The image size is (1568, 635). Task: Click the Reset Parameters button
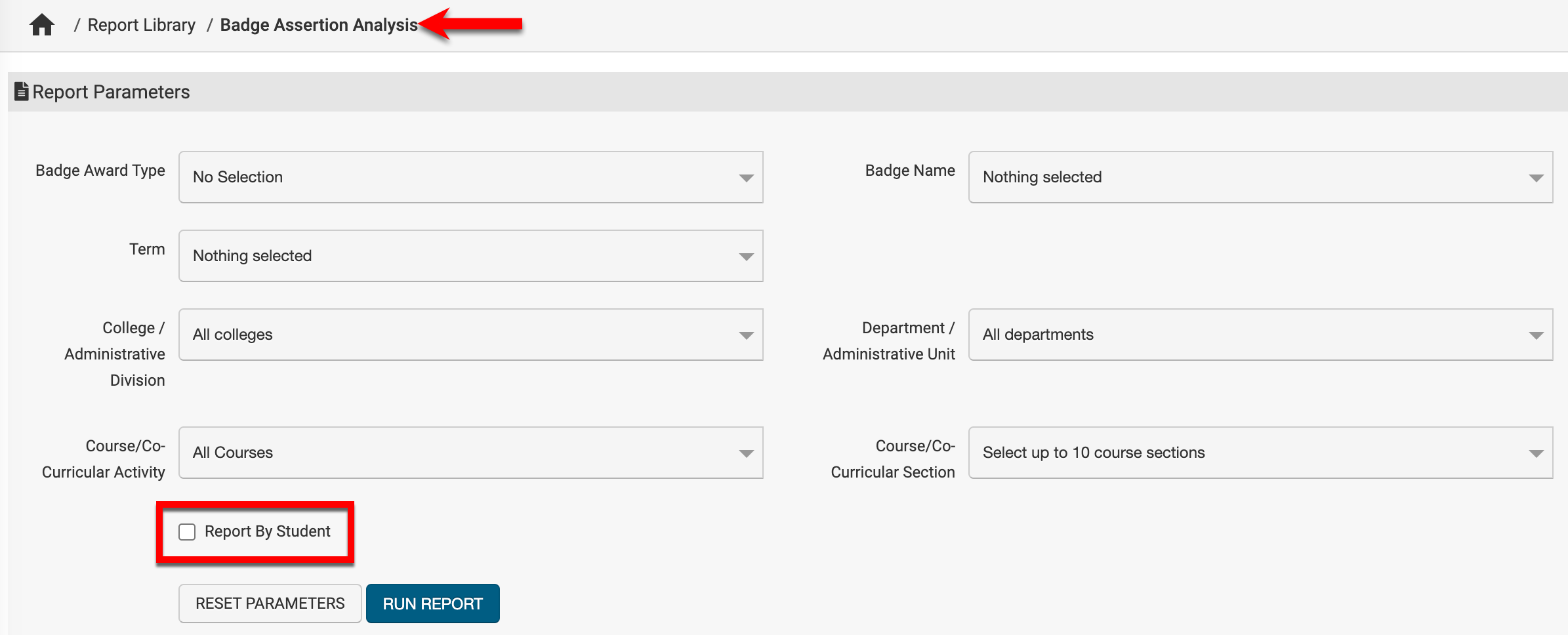pos(270,604)
